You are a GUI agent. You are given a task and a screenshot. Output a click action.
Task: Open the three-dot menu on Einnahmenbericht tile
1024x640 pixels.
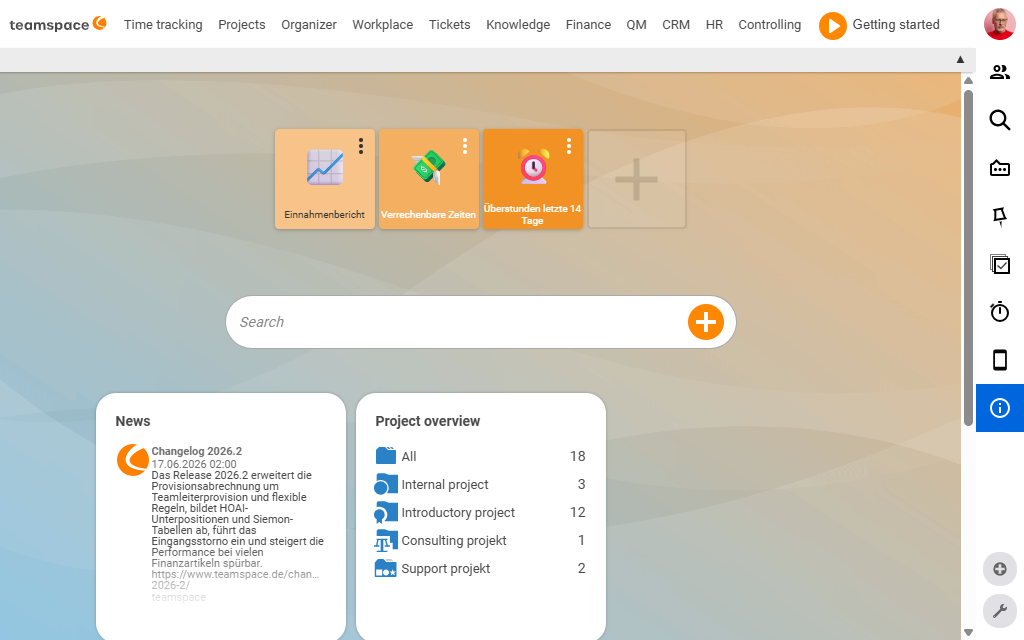(x=360, y=146)
